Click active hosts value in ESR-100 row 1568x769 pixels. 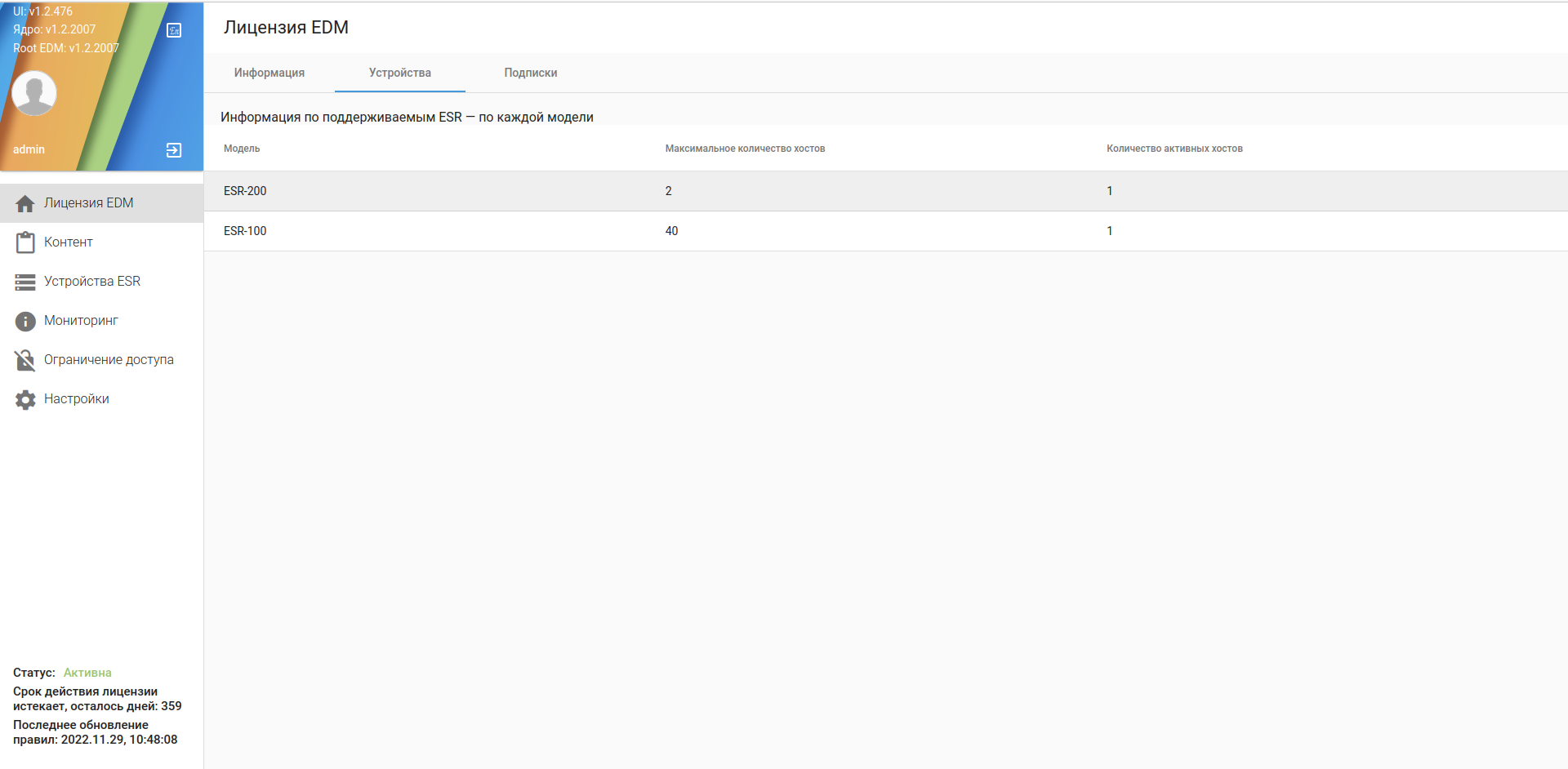click(1109, 231)
